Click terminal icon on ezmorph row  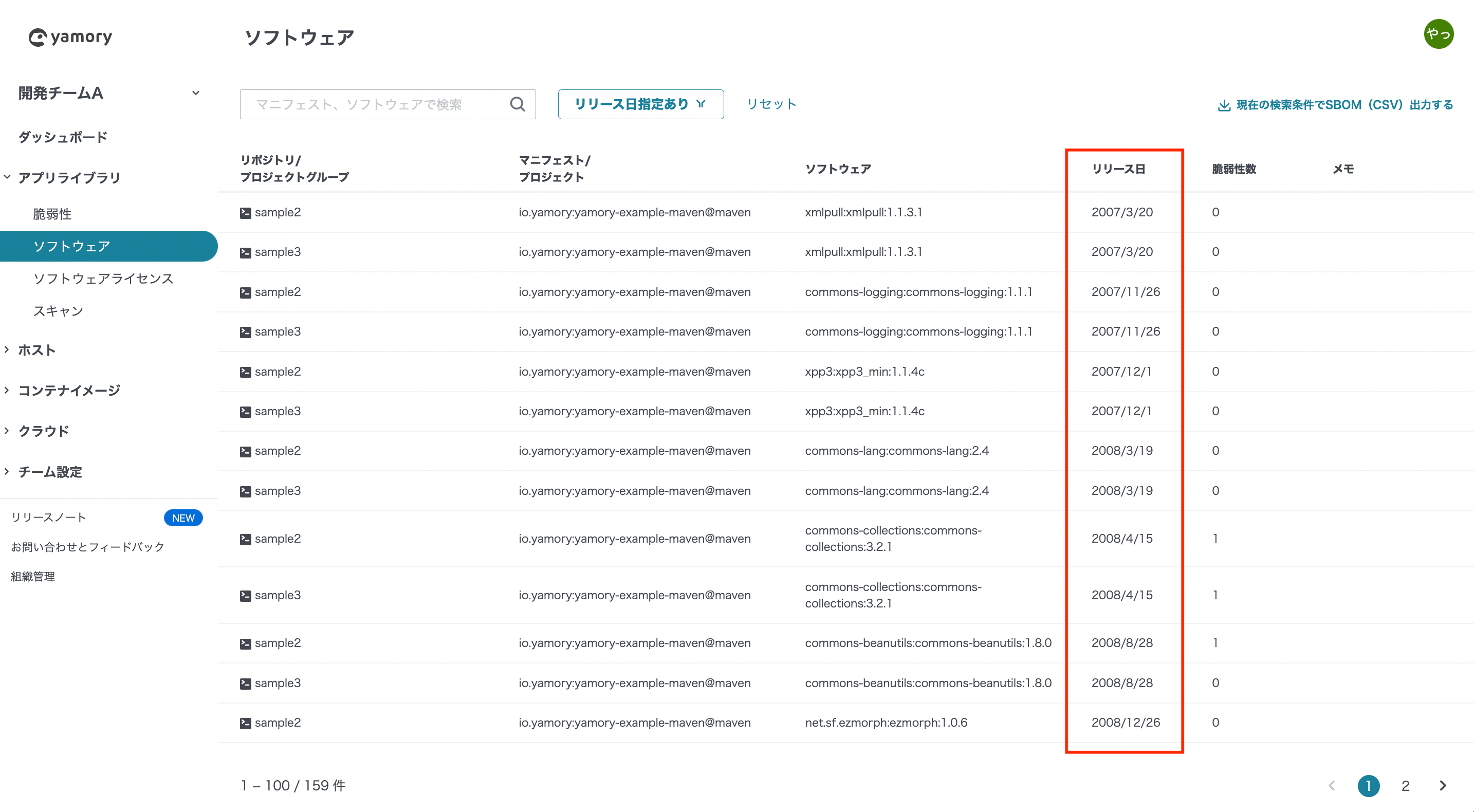point(246,723)
